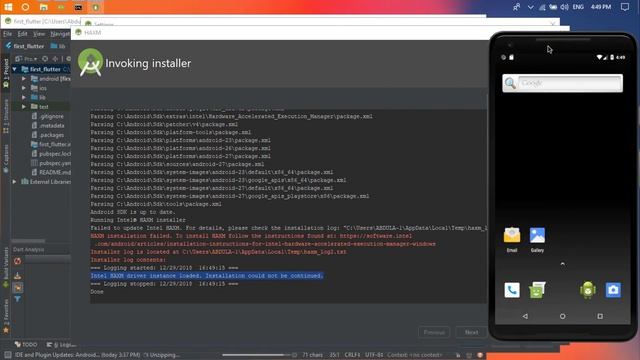Open the green Android robot app in dock
Viewport: 640px width, 360px height.
pyautogui.click(x=587, y=290)
